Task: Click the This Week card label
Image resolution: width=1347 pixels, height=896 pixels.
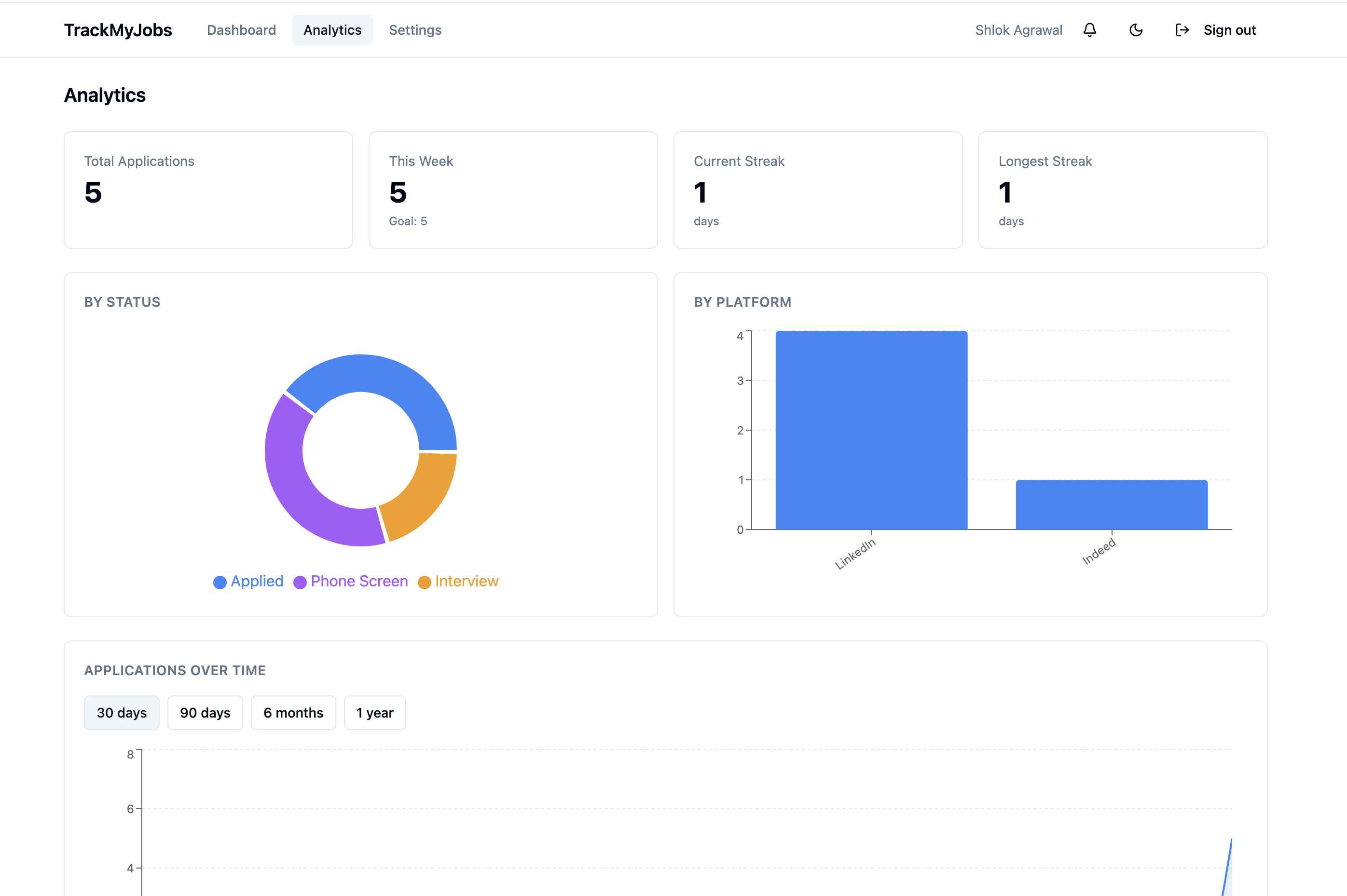Action: [x=421, y=161]
